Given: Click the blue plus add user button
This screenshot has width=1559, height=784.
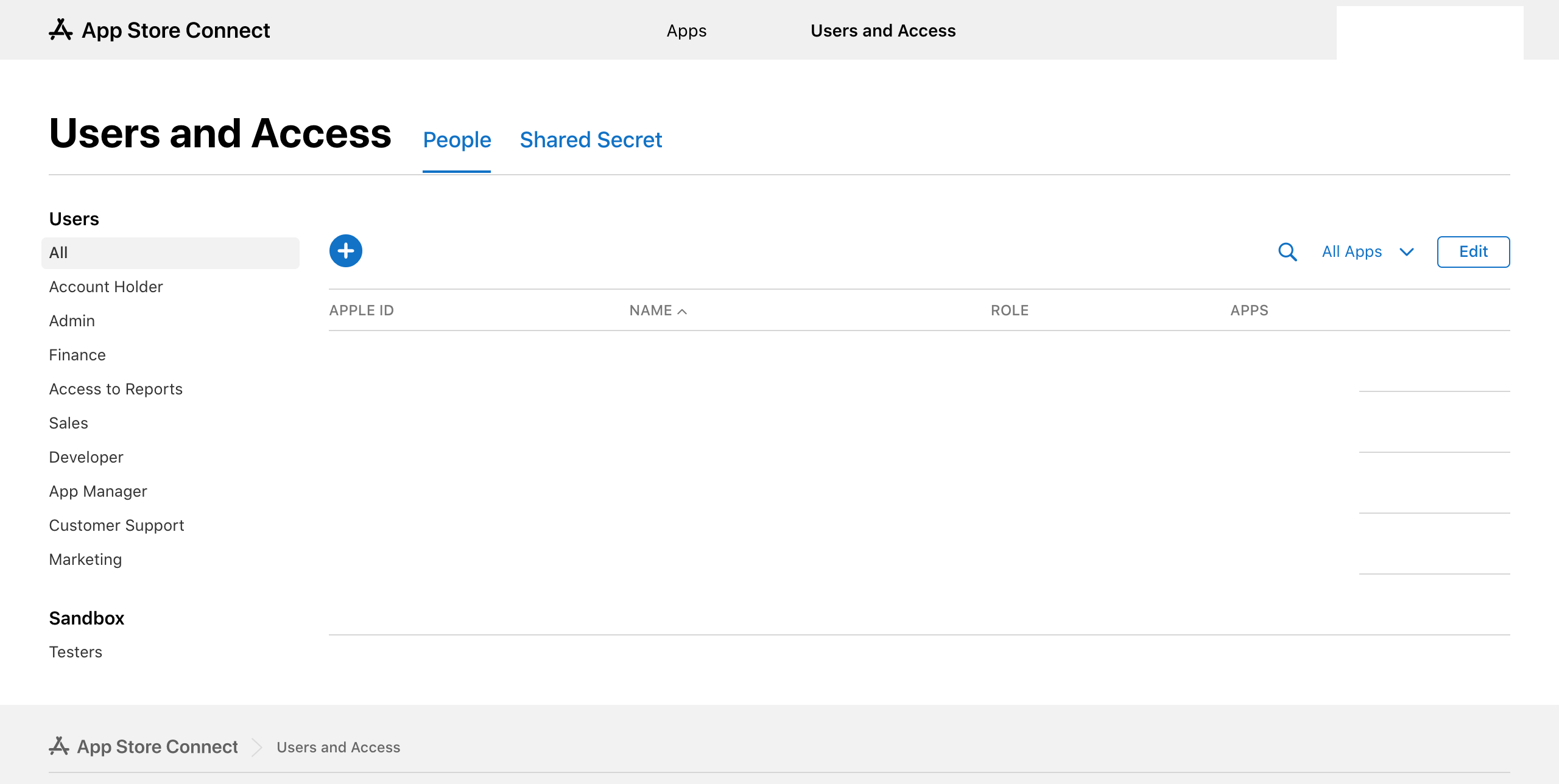Looking at the screenshot, I should click(346, 251).
